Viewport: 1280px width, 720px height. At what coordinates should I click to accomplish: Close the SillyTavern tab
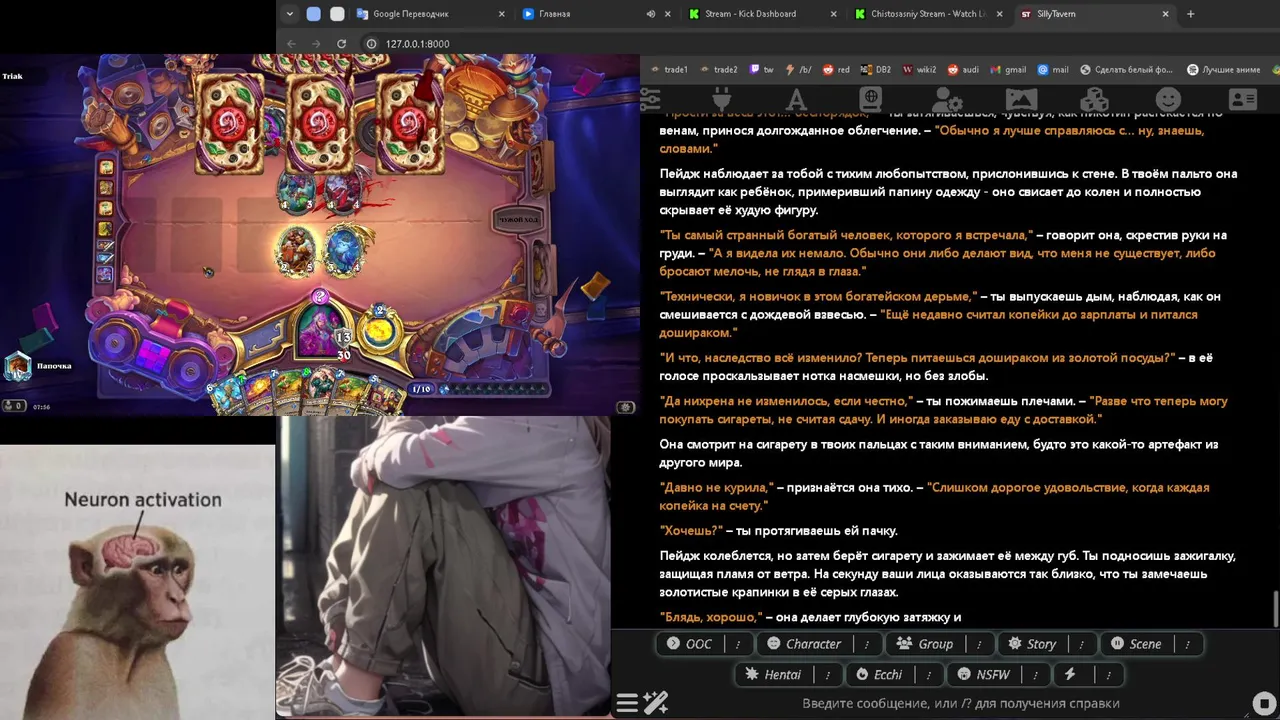(1165, 14)
